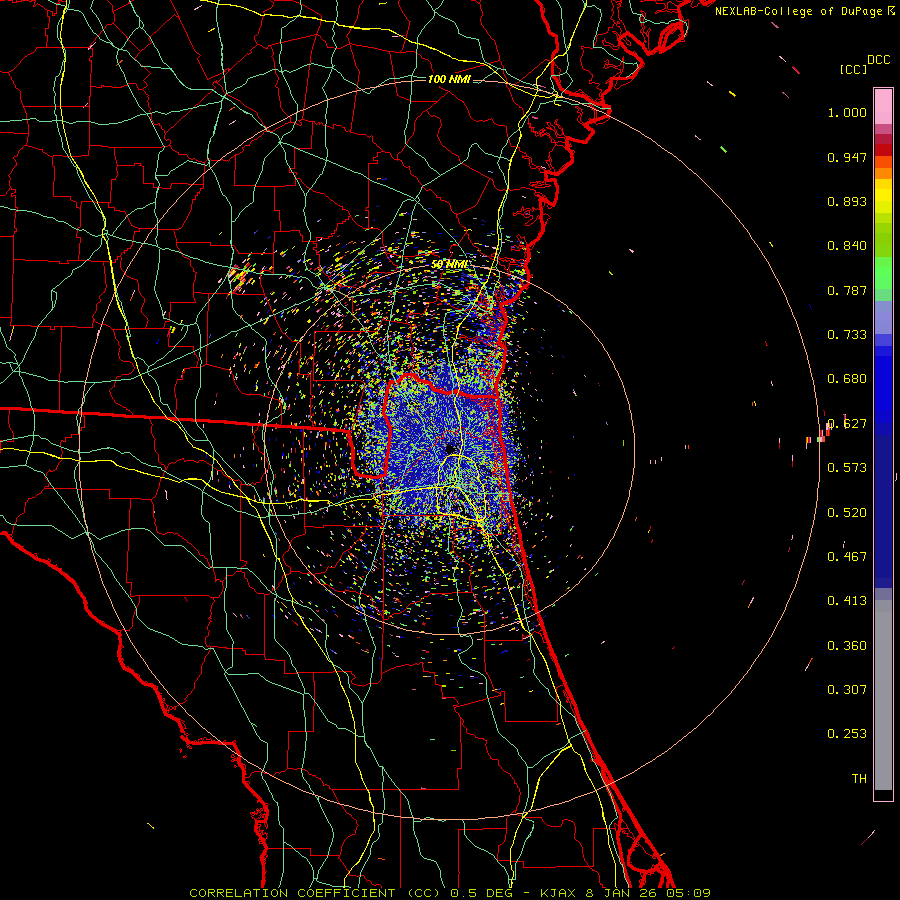Click the [CC] unit label by the legend
This screenshot has width=900, height=900.
click(x=853, y=69)
